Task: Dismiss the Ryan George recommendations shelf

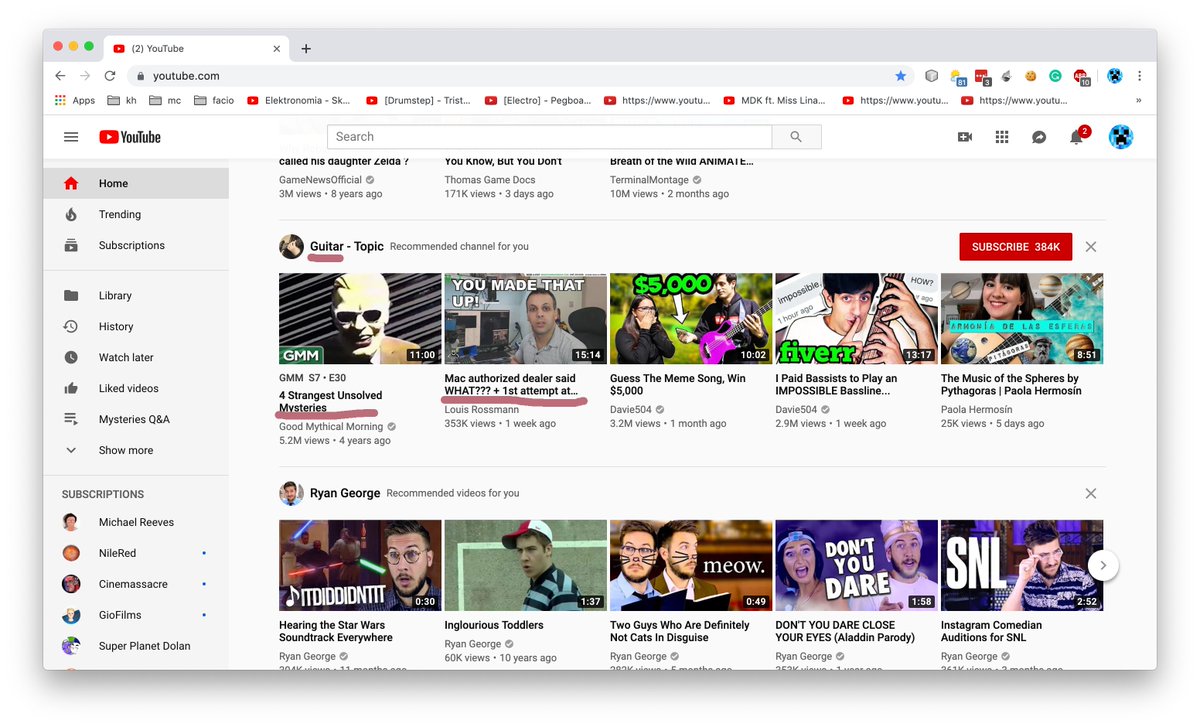Action: [1091, 493]
